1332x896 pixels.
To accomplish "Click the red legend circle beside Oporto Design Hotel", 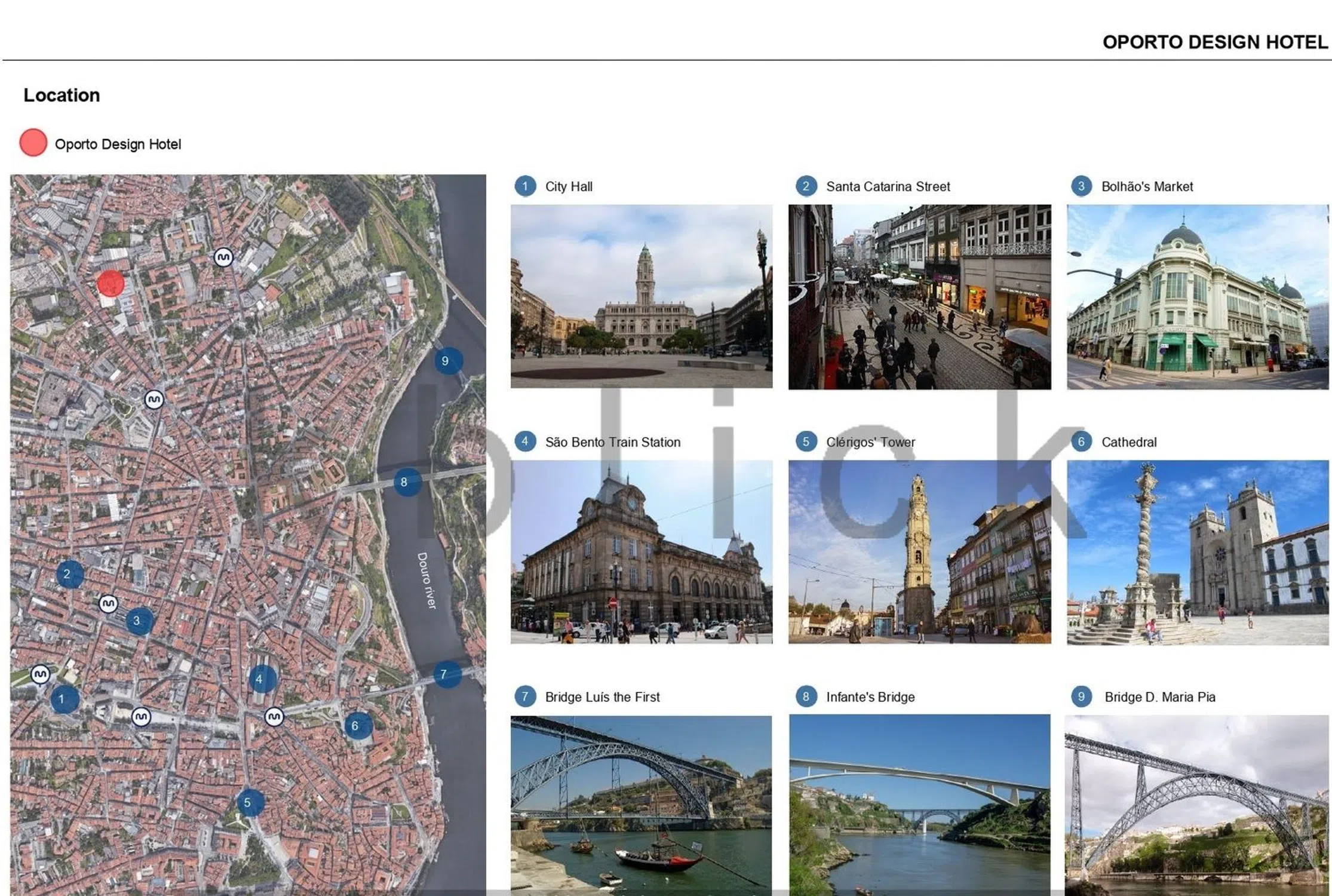I will tap(33, 143).
